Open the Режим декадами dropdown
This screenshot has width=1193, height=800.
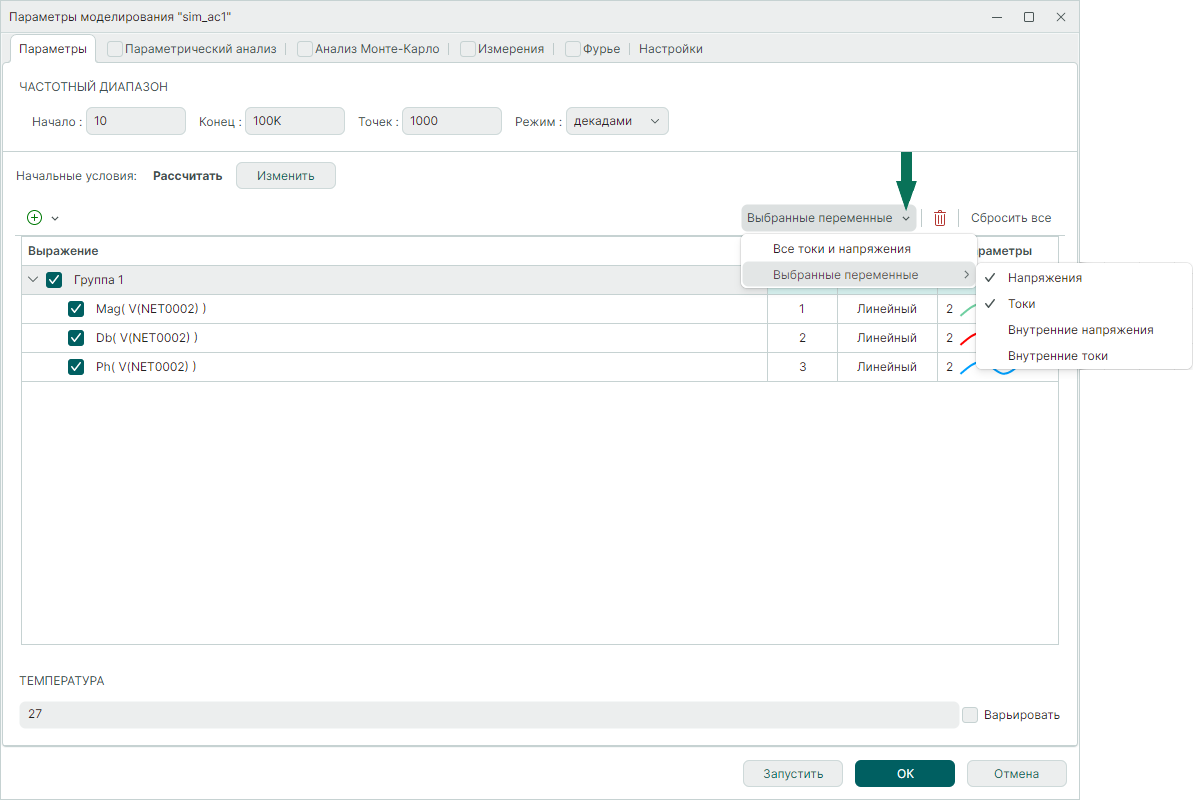click(x=616, y=121)
